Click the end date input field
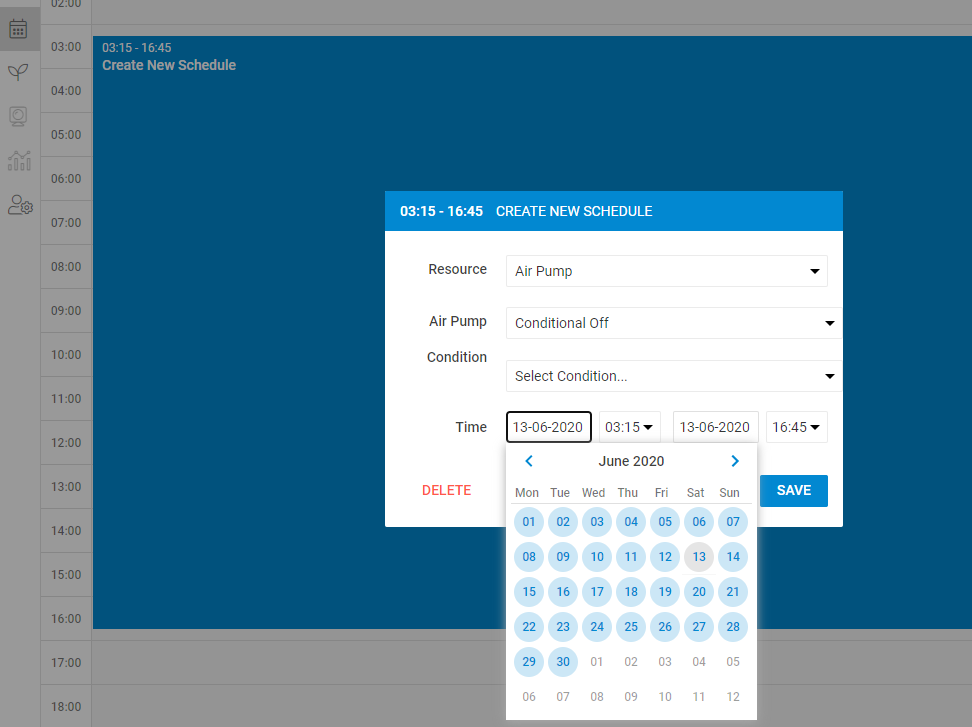This screenshot has height=727, width=972. (x=715, y=427)
